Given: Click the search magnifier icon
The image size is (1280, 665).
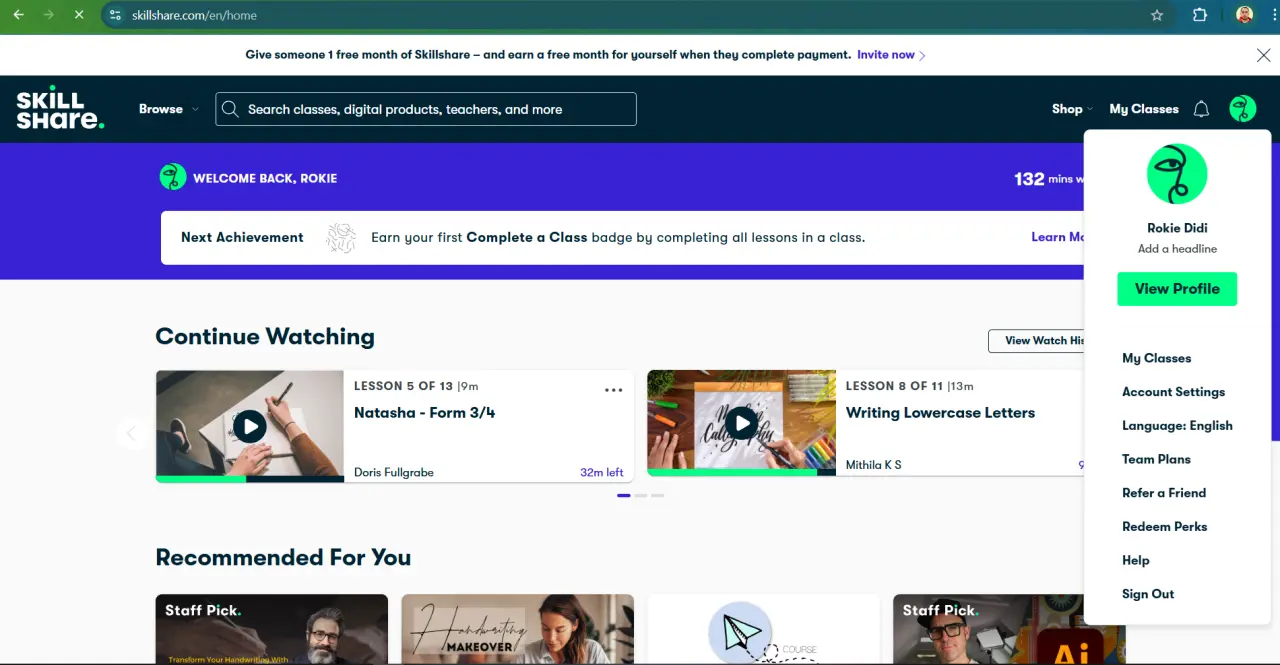Looking at the screenshot, I should 231,109.
